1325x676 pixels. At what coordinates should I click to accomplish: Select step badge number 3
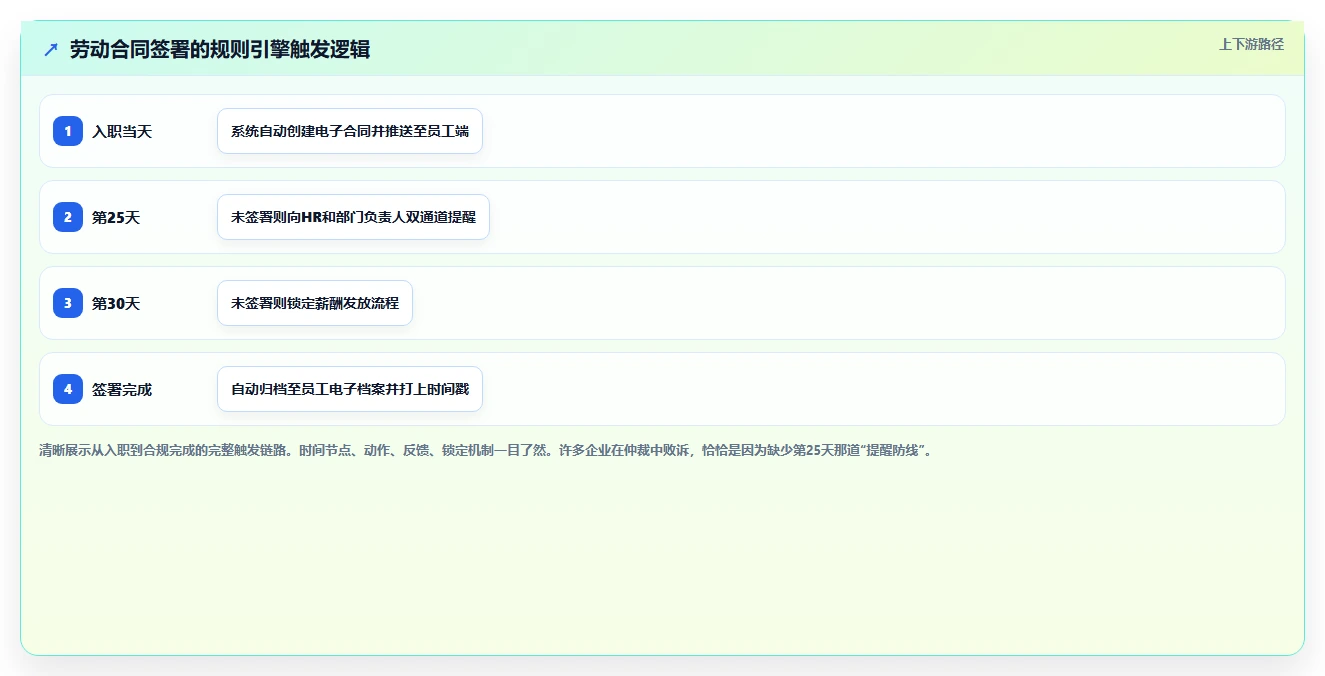pos(68,303)
